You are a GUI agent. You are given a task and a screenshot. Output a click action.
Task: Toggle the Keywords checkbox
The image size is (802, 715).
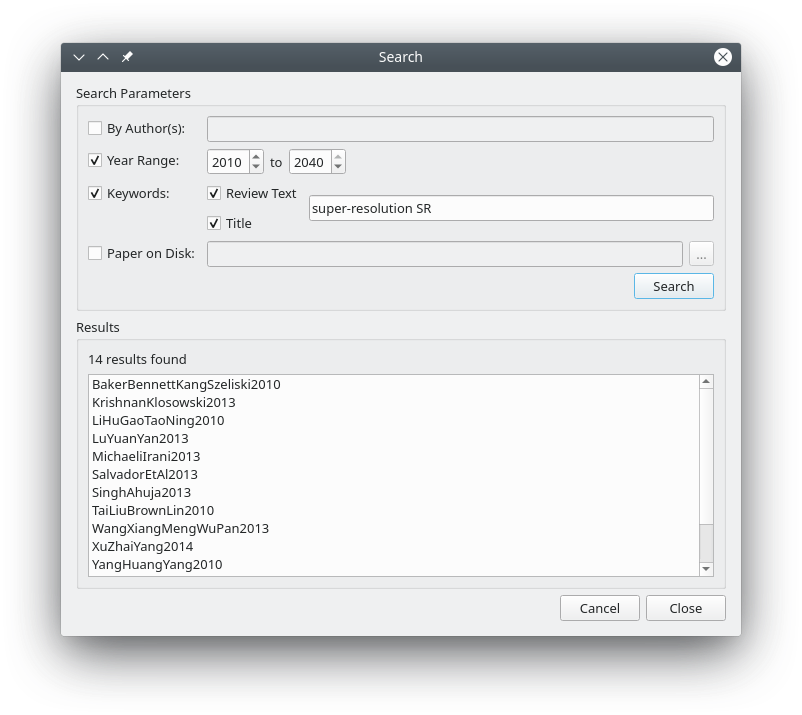[x=95, y=193]
